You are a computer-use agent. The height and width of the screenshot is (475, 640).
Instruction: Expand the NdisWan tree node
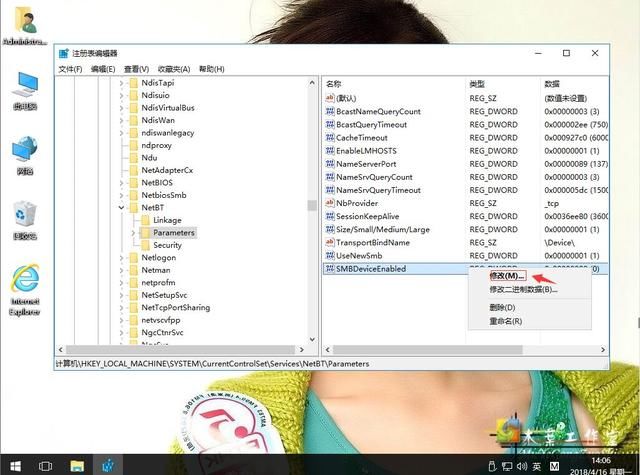pyautogui.click(x=121, y=120)
